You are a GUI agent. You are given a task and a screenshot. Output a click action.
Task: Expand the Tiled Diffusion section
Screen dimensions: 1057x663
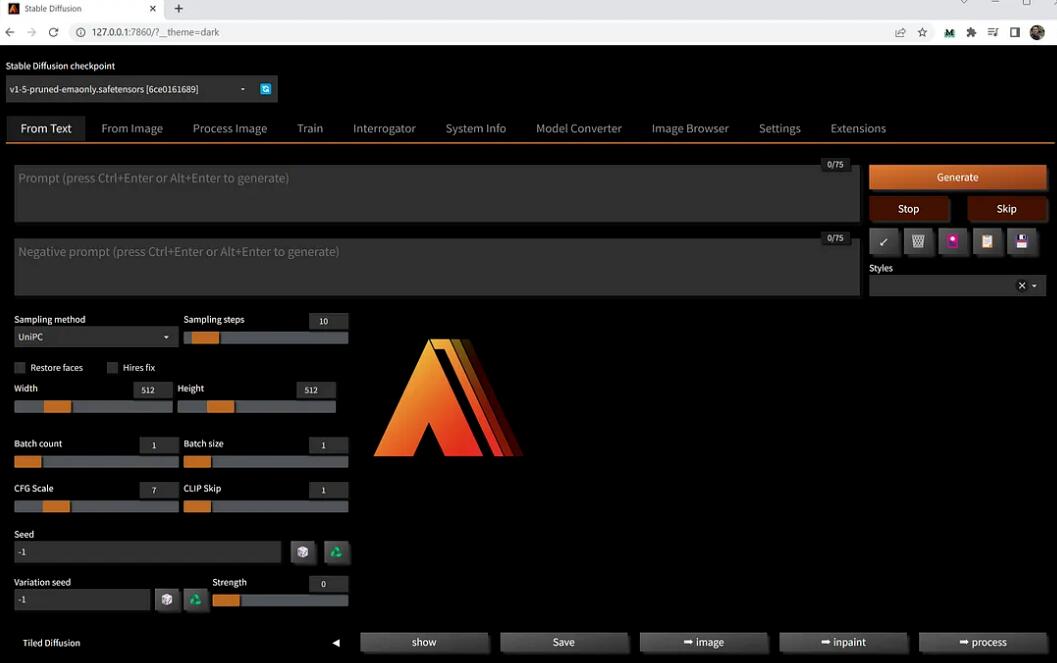pyautogui.click(x=336, y=643)
